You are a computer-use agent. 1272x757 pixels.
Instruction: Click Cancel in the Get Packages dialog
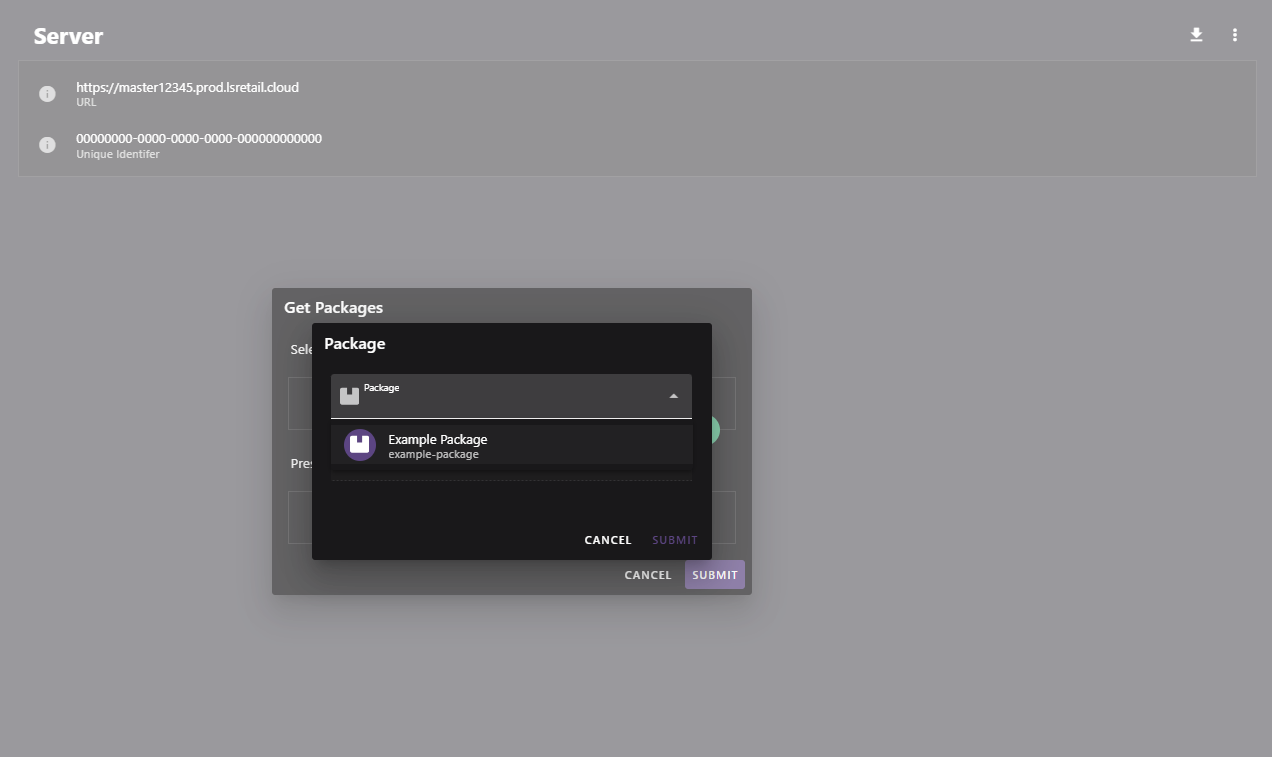pyautogui.click(x=648, y=575)
